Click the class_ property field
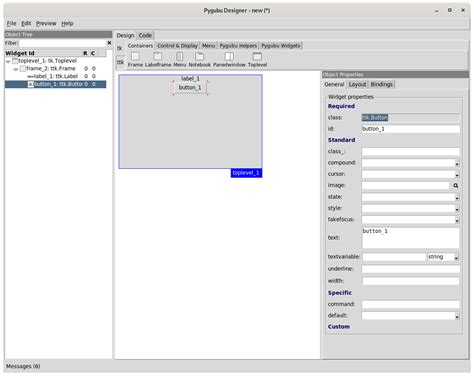474x376 pixels. click(x=411, y=152)
